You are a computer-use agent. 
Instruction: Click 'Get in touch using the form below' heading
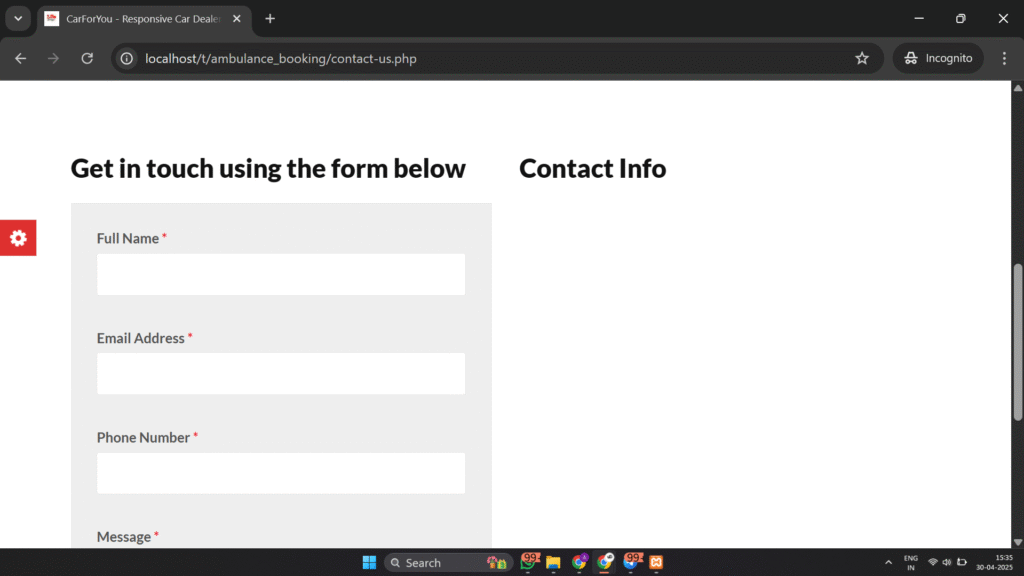pyautogui.click(x=268, y=168)
